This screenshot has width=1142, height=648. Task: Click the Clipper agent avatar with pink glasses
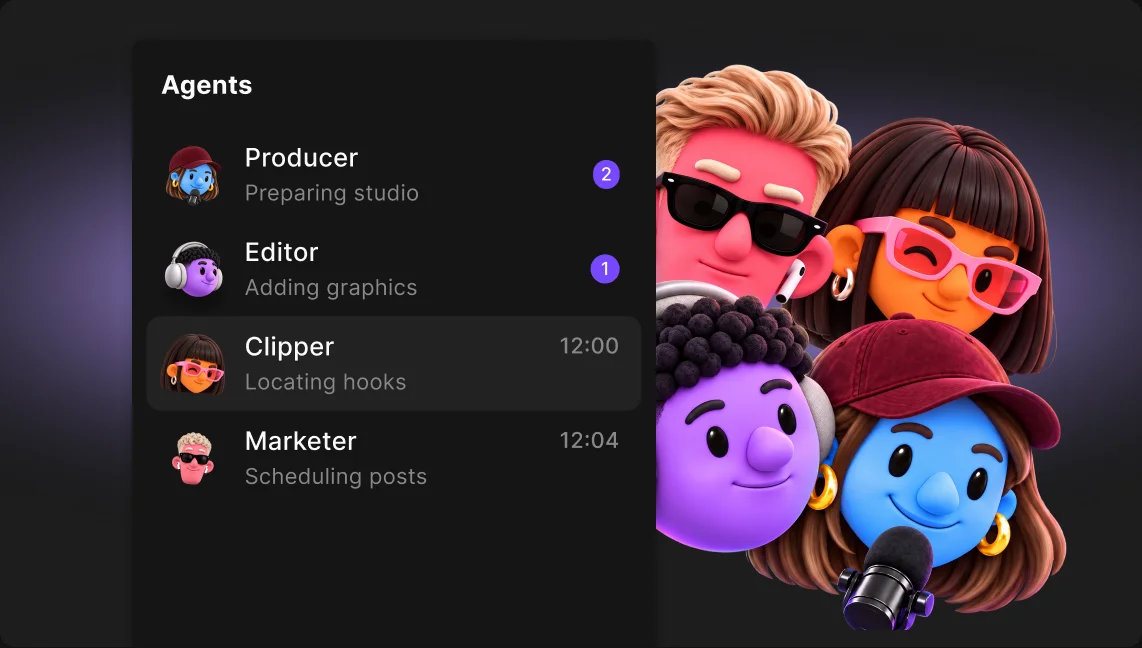(x=193, y=364)
